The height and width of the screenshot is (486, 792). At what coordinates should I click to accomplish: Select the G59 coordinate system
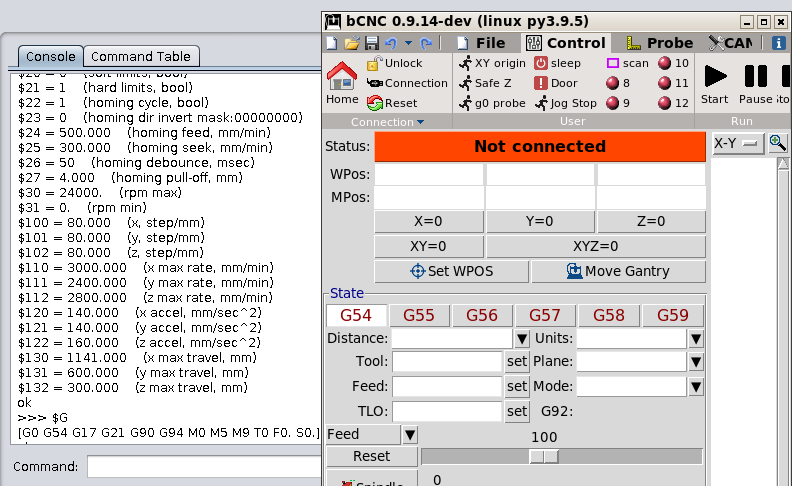672,315
